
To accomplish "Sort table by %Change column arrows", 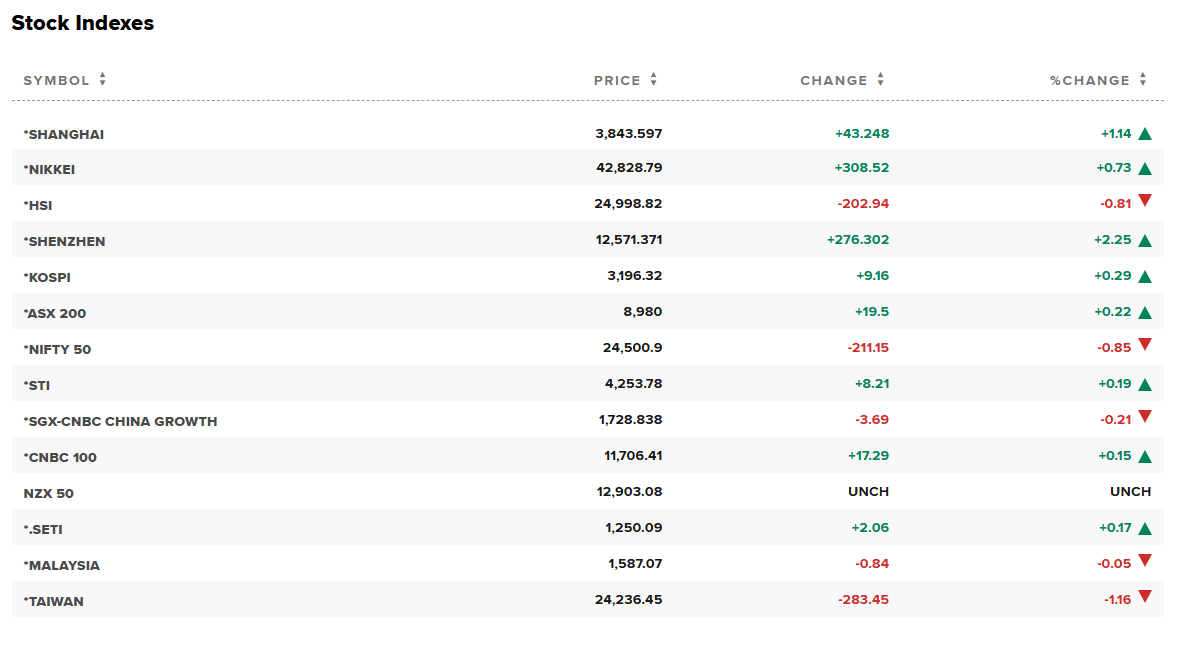I will point(1143,80).
